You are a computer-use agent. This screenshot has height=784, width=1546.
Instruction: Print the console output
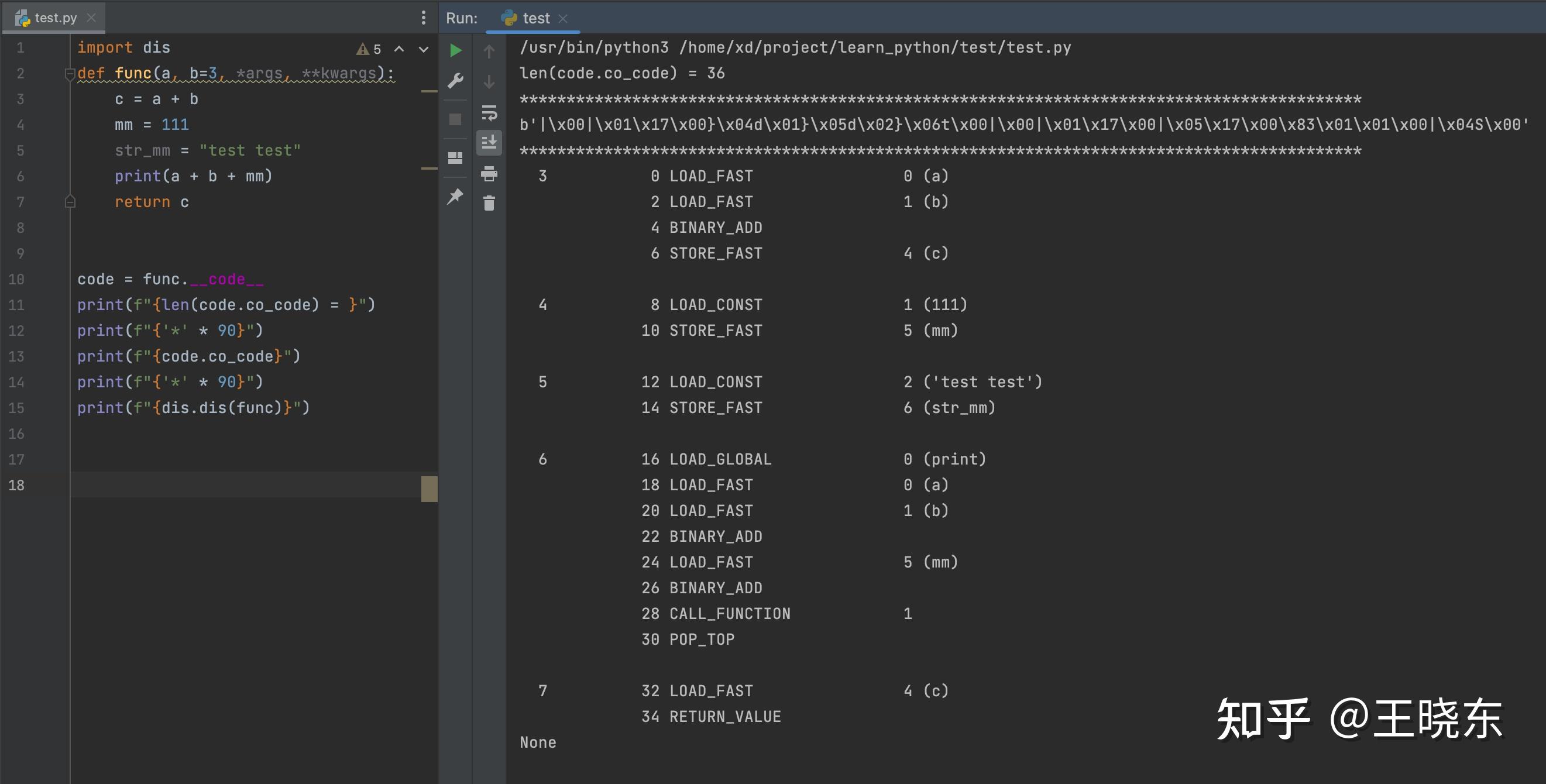(x=490, y=174)
